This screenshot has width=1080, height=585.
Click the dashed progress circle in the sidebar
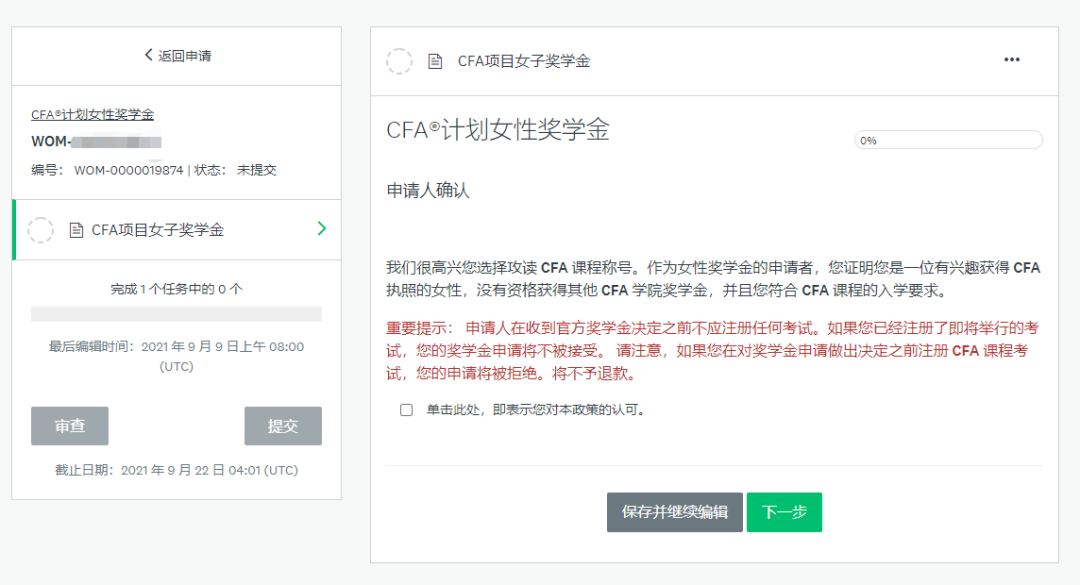pyautogui.click(x=40, y=230)
